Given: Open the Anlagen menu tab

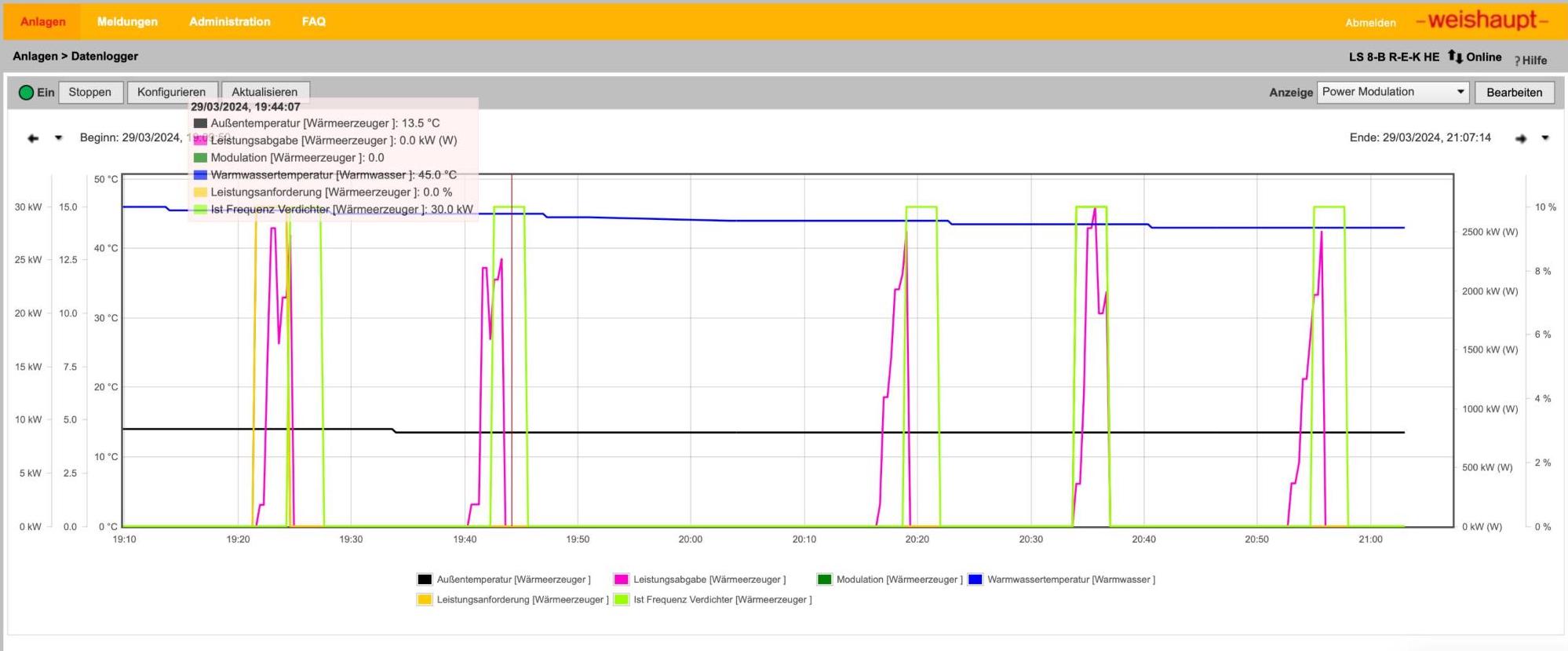Looking at the screenshot, I should [42, 21].
